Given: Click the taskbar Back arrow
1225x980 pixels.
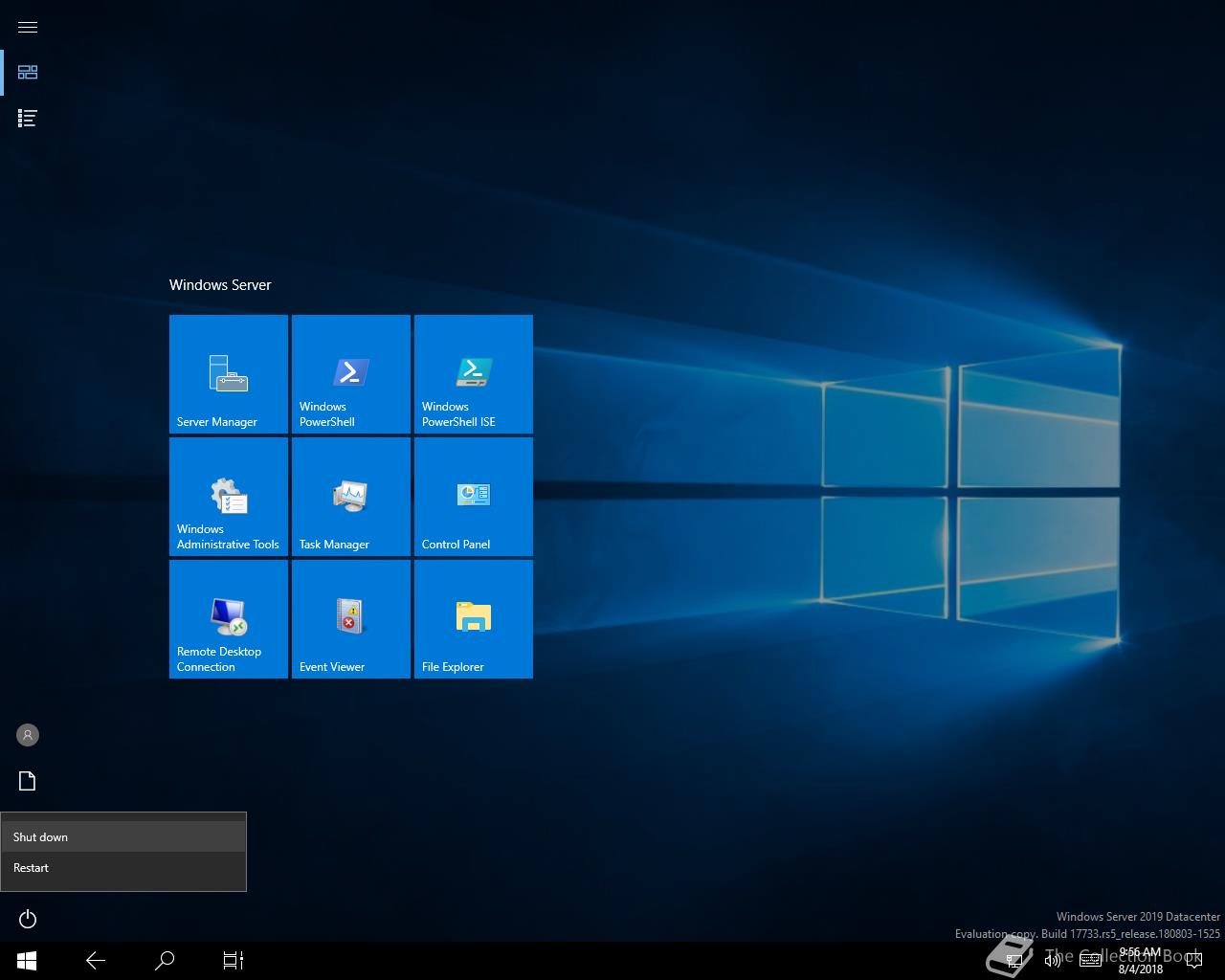Looking at the screenshot, I should 96,960.
